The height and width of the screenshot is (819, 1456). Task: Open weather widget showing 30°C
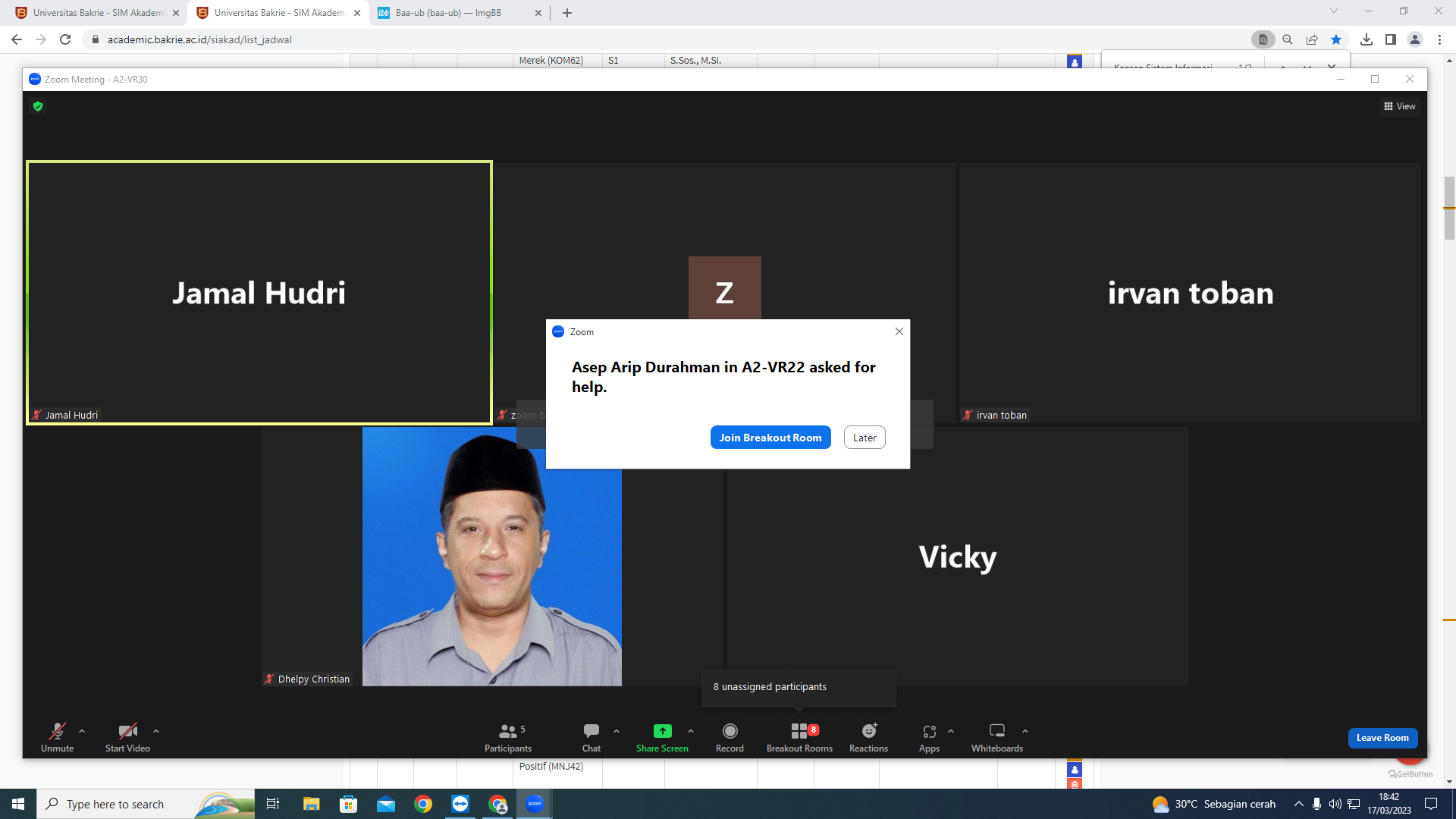1214,804
